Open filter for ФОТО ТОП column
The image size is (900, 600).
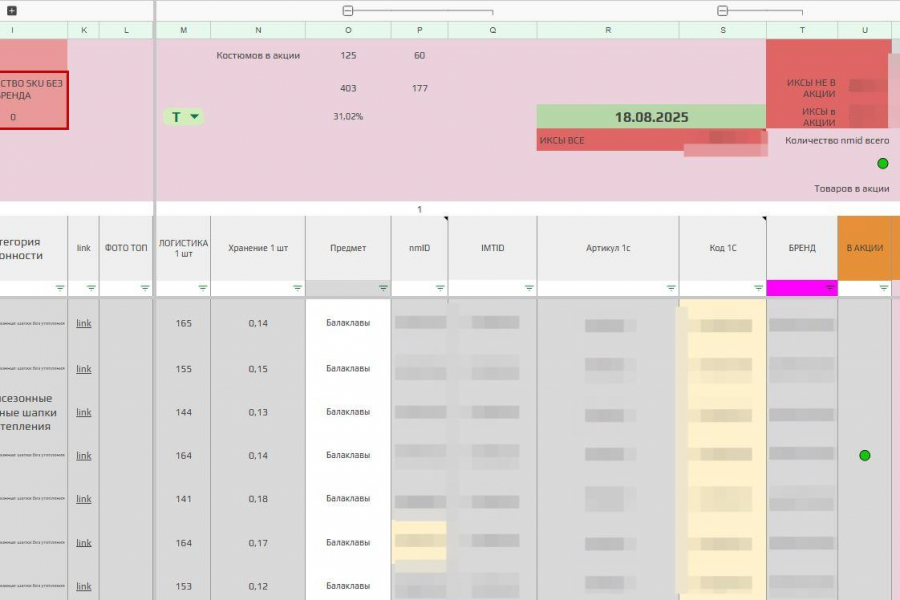pos(145,288)
